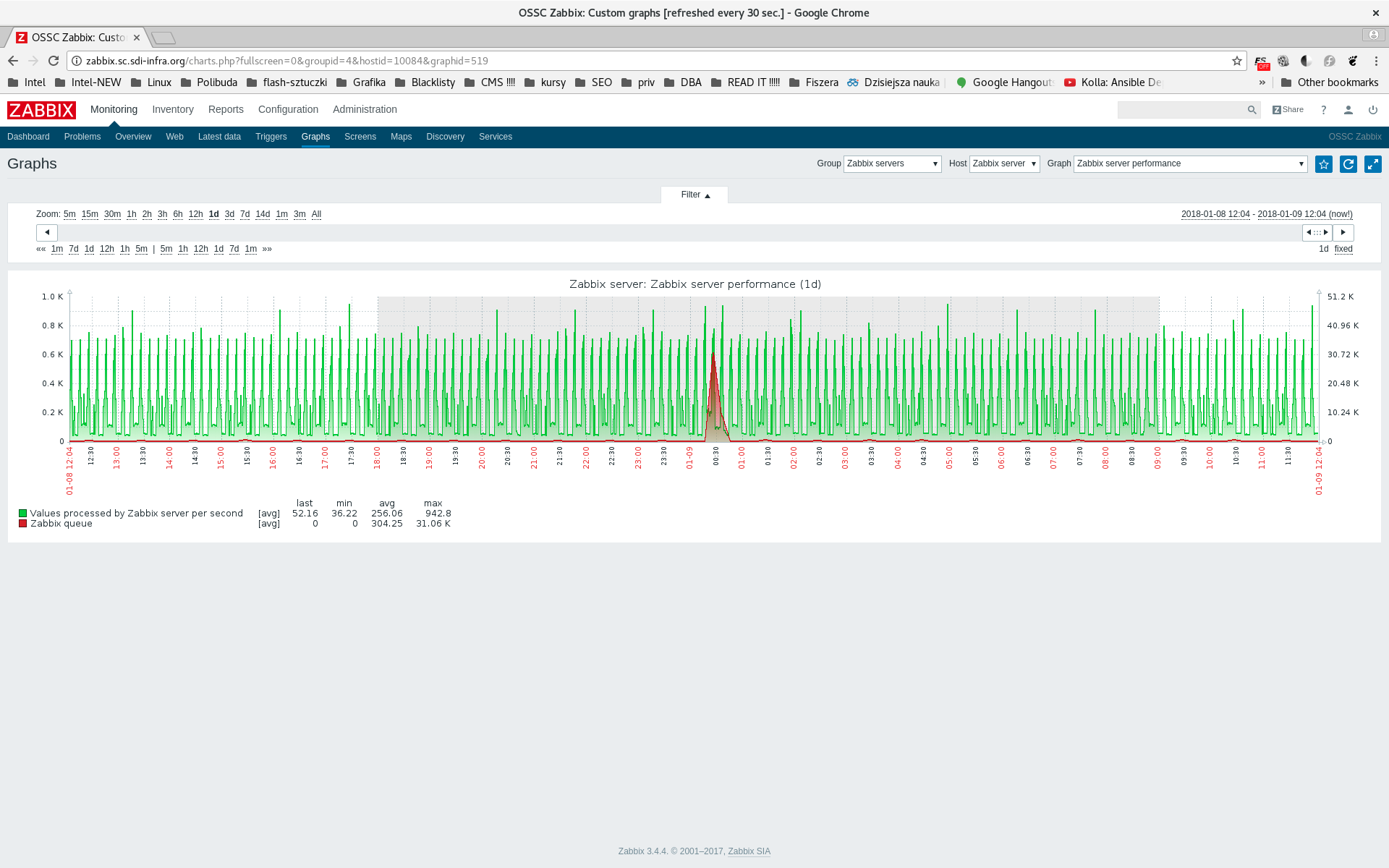1389x868 pixels.
Task: Open the Configuration menu
Action: [x=288, y=109]
